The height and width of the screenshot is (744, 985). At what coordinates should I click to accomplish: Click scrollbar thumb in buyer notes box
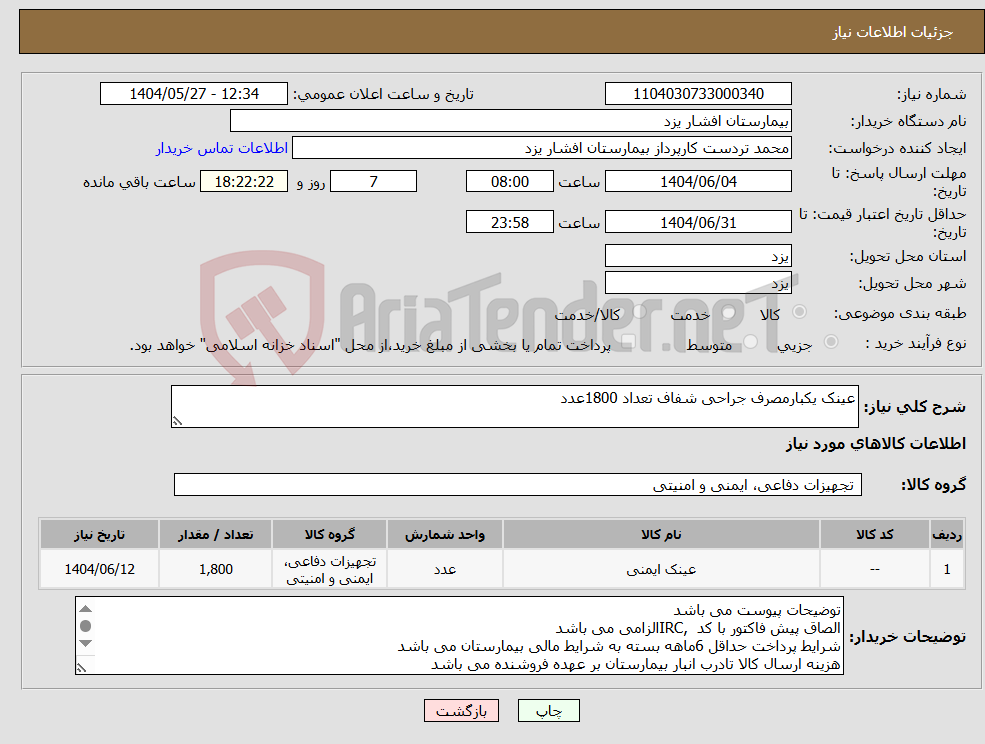tap(86, 626)
